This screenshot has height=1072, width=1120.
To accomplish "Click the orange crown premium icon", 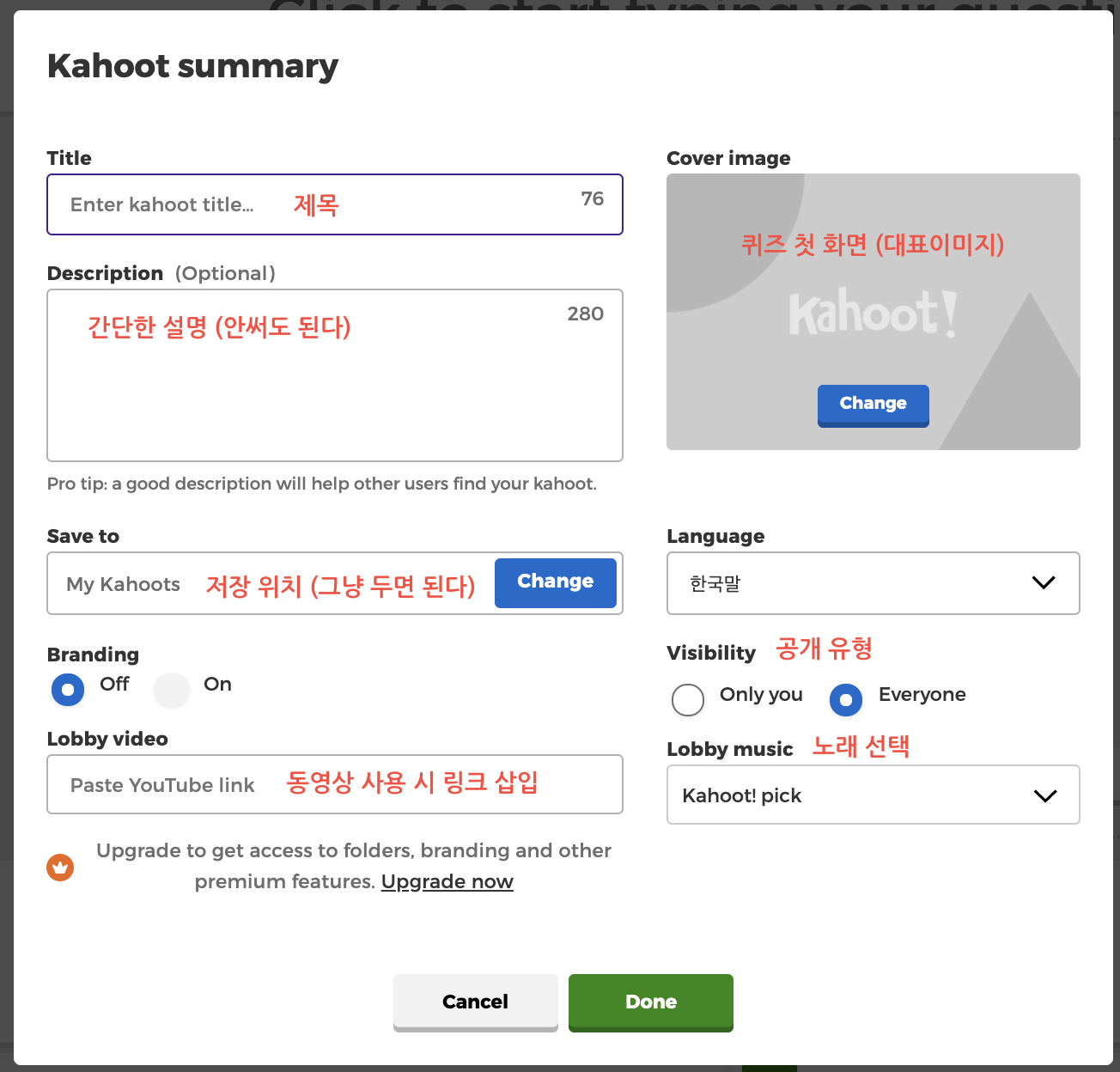I will click(60, 868).
